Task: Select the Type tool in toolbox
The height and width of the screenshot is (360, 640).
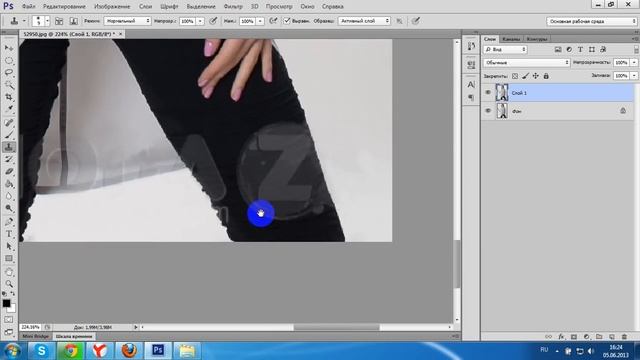Action: pos(9,234)
